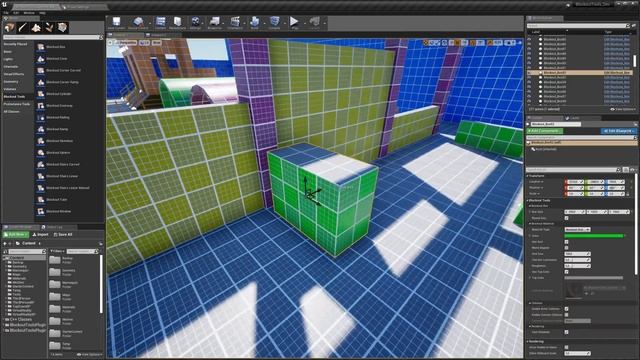This screenshot has height=360, width=640.
Task: Open the viewport Perspective dropdown
Action: [x=126, y=42]
